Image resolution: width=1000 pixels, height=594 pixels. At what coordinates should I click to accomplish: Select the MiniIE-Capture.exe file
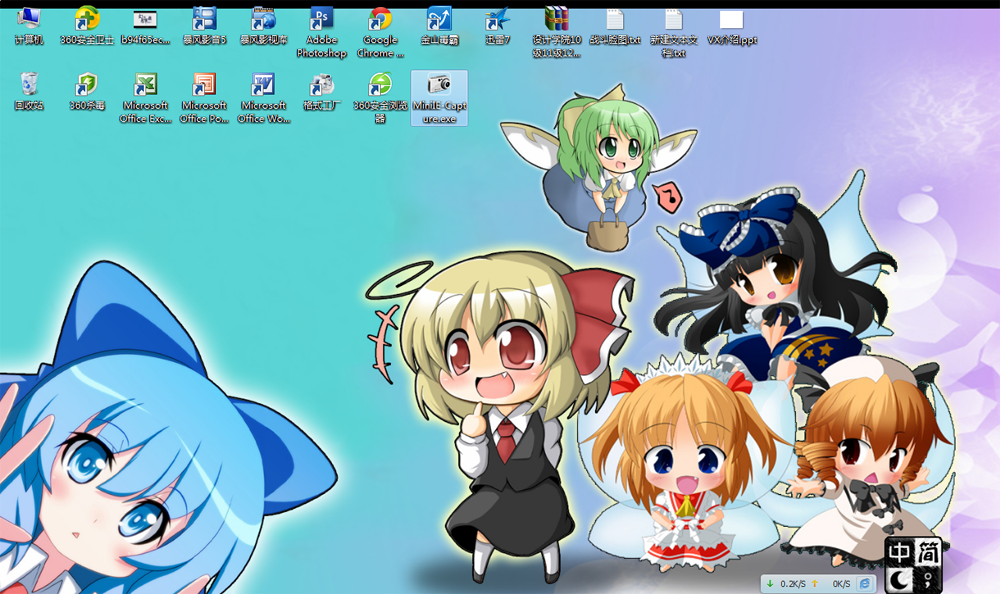coord(439,98)
